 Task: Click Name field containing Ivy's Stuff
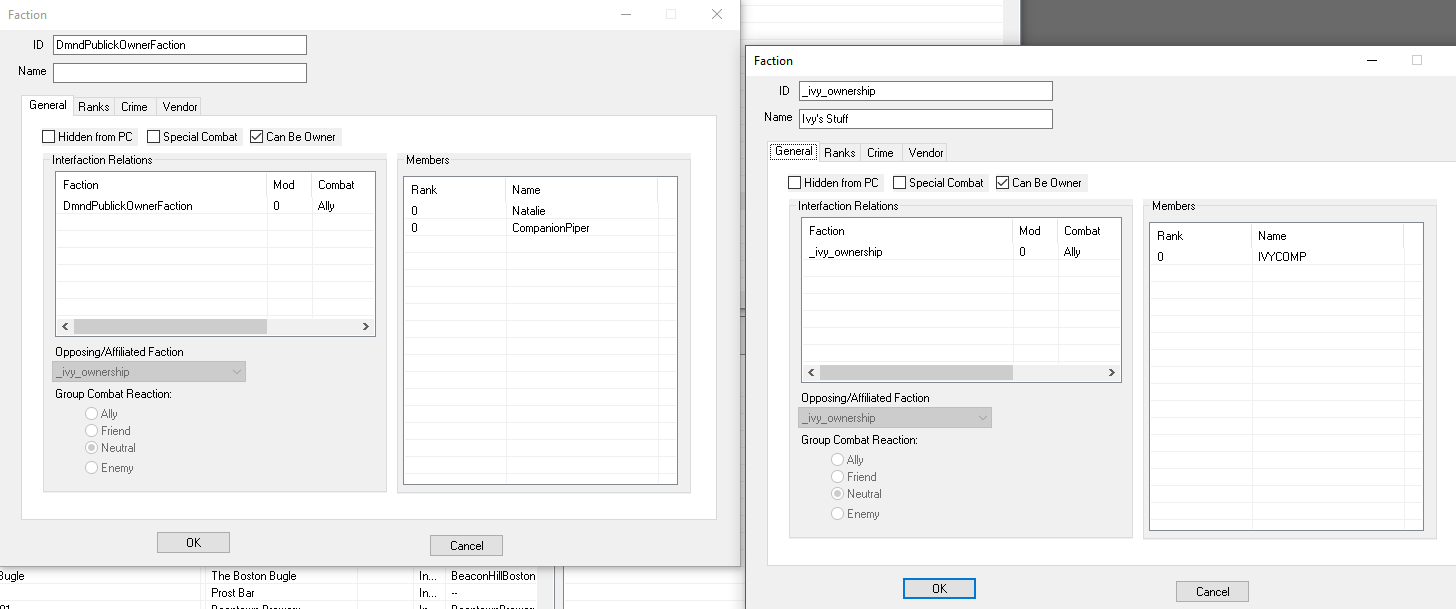click(x=926, y=119)
